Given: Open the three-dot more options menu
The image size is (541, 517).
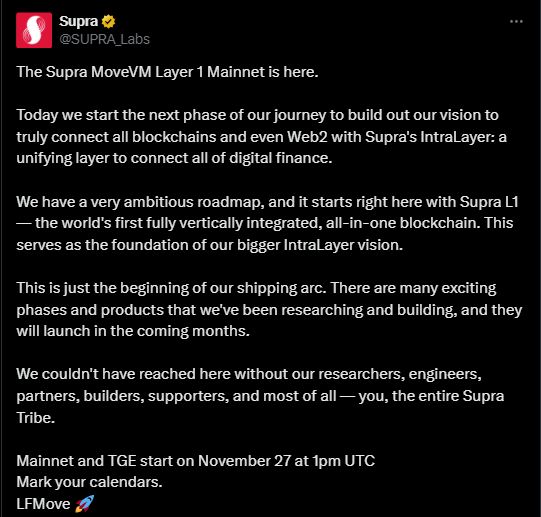Looking at the screenshot, I should click(x=516, y=21).
